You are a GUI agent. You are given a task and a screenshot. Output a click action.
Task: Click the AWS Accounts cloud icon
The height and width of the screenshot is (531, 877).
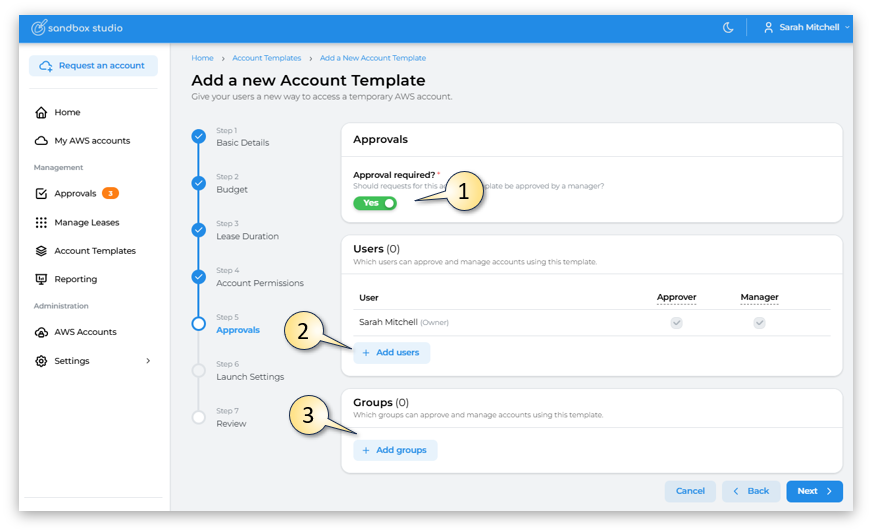(41, 332)
